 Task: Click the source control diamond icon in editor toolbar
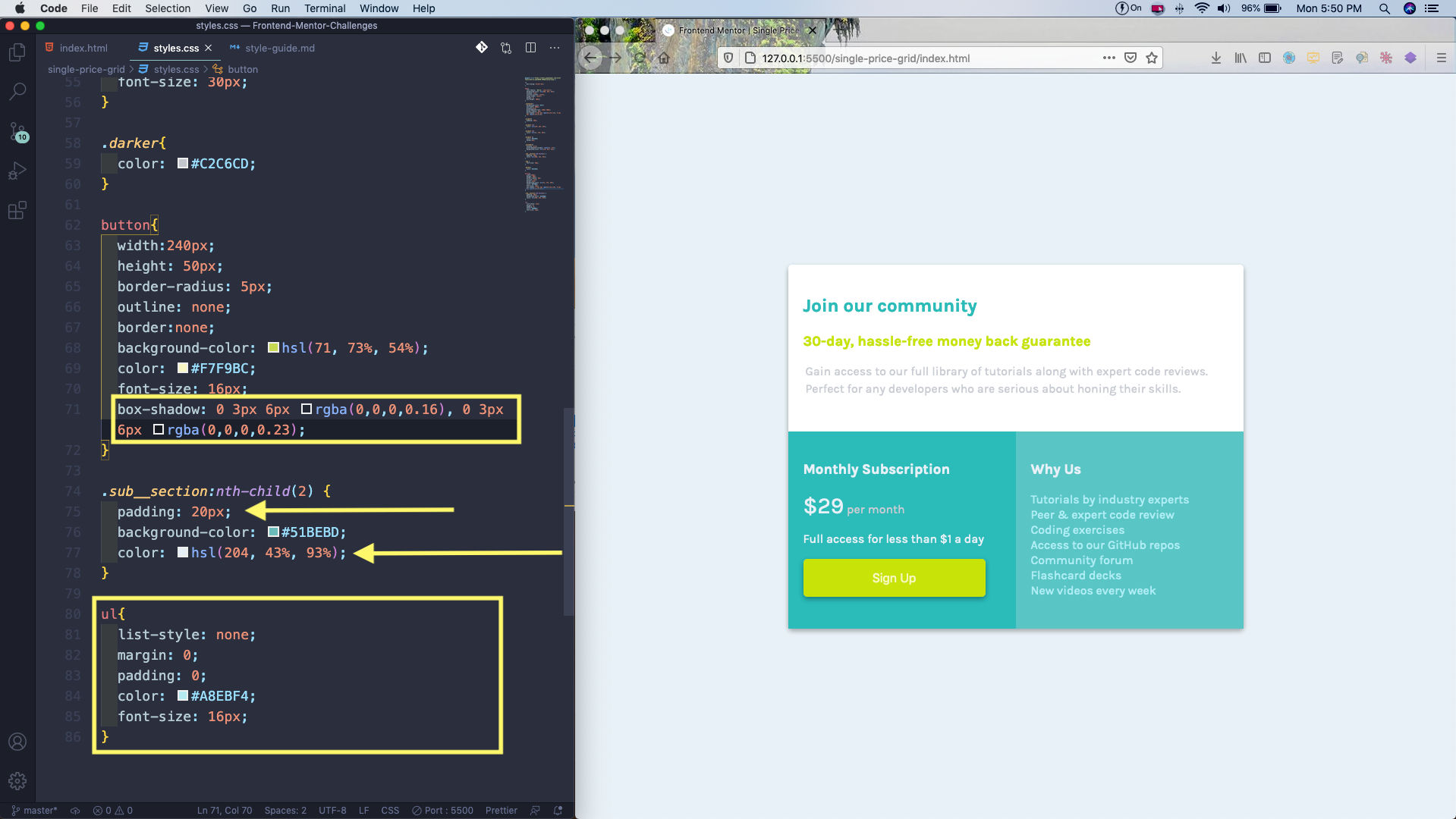482,48
